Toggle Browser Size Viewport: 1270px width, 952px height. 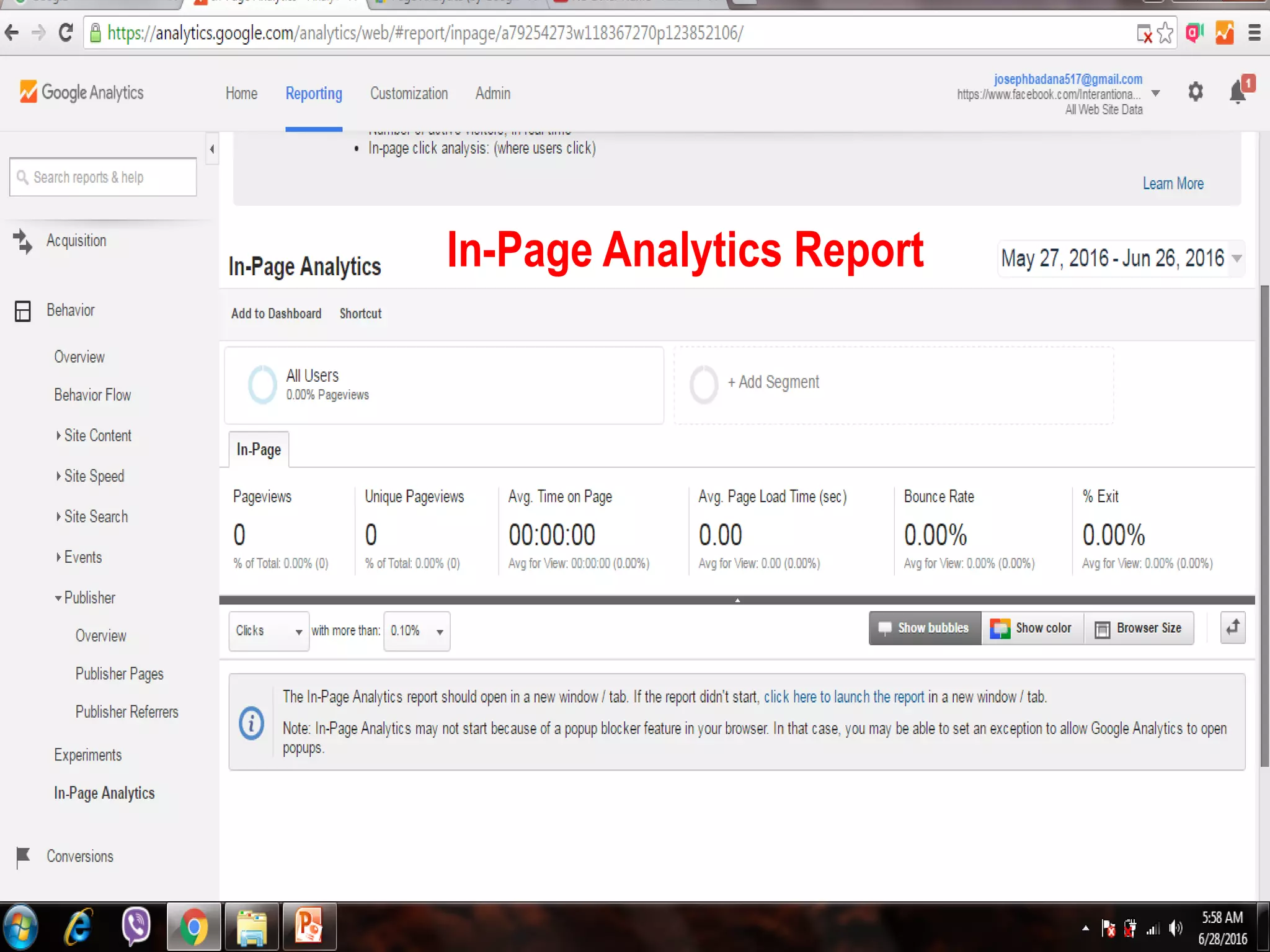coord(1139,628)
